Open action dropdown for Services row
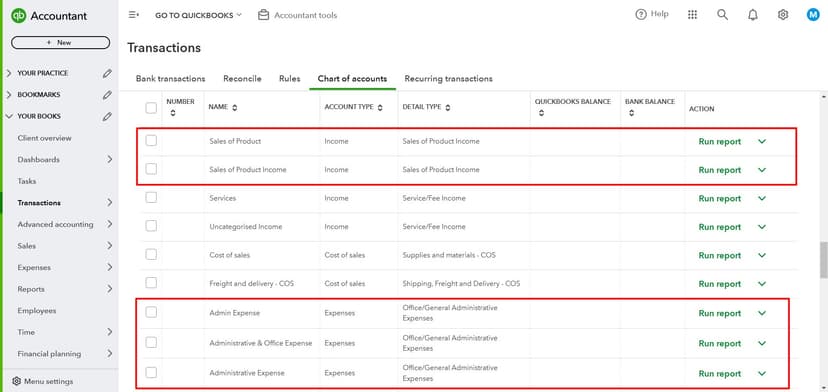This screenshot has height=392, width=828. point(762,199)
